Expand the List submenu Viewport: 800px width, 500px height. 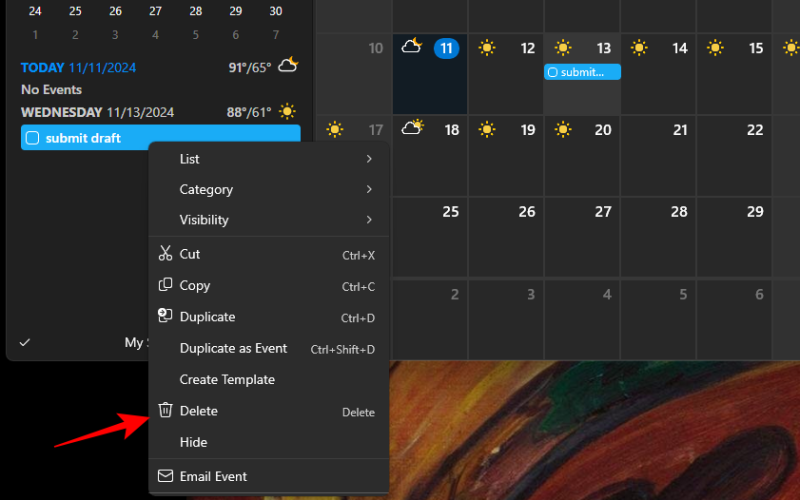tap(268, 159)
